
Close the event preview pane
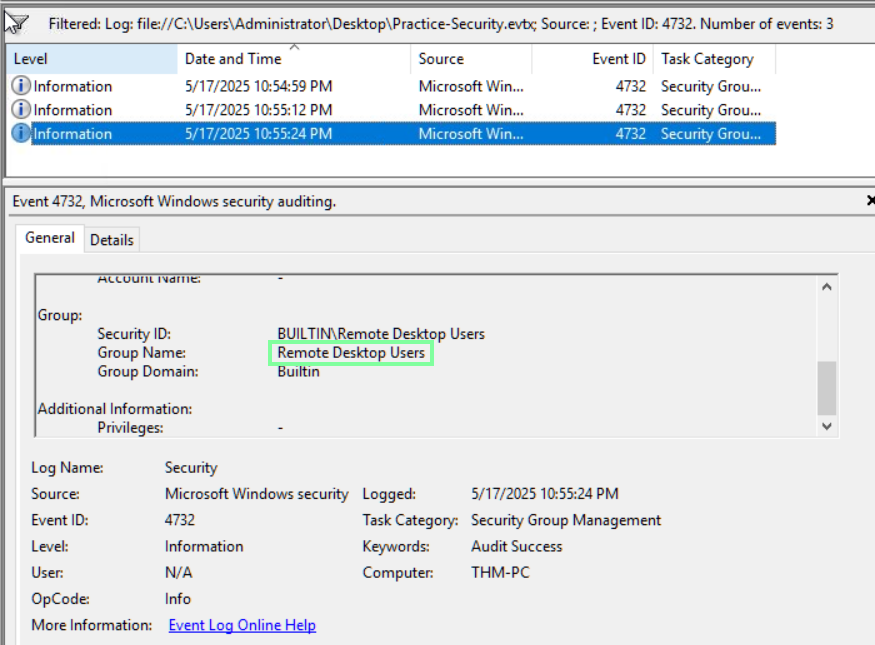(869, 201)
